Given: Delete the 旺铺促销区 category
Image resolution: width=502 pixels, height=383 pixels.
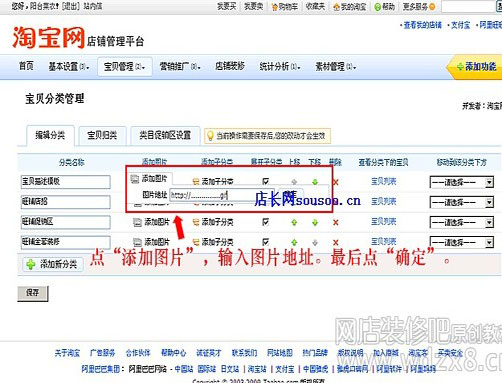Looking at the screenshot, I should [x=336, y=222].
